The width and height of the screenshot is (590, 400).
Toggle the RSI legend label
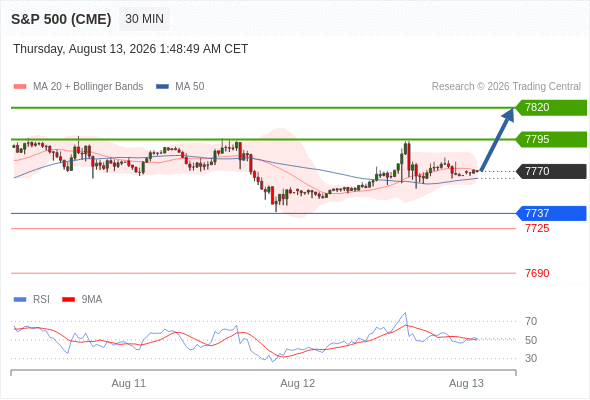pos(41,300)
